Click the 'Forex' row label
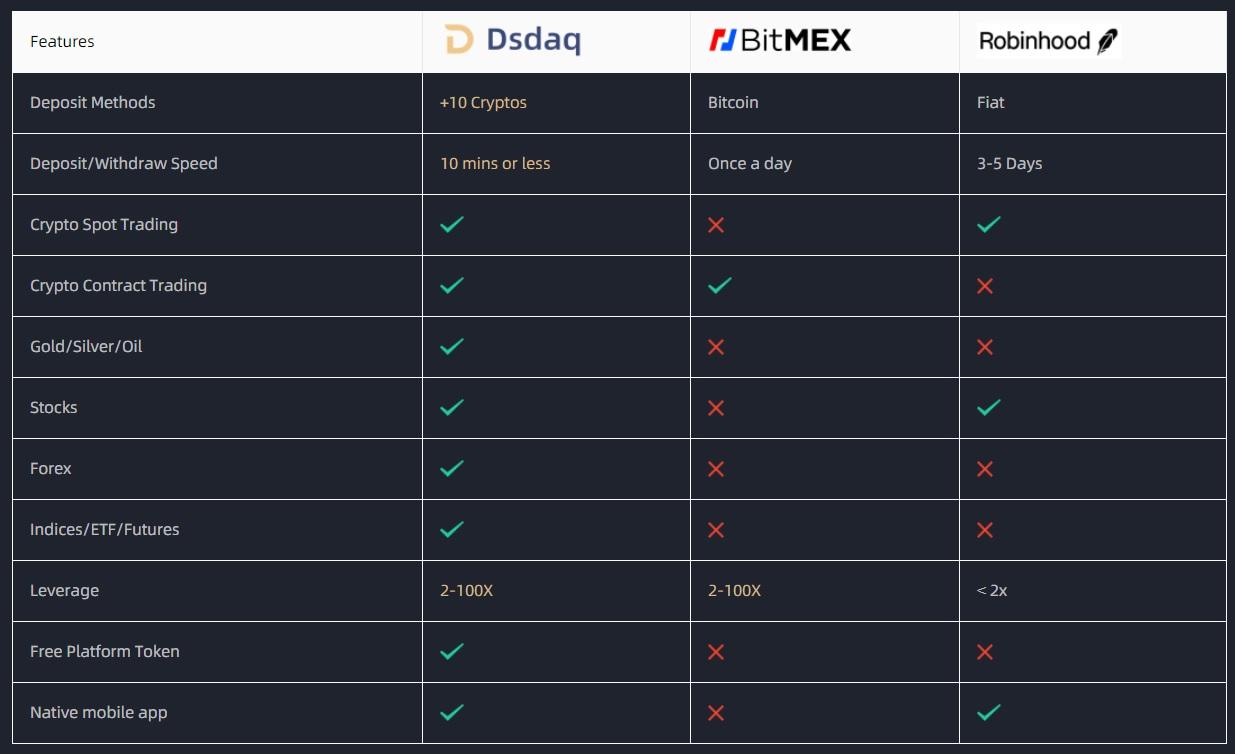1235x754 pixels. tap(51, 468)
